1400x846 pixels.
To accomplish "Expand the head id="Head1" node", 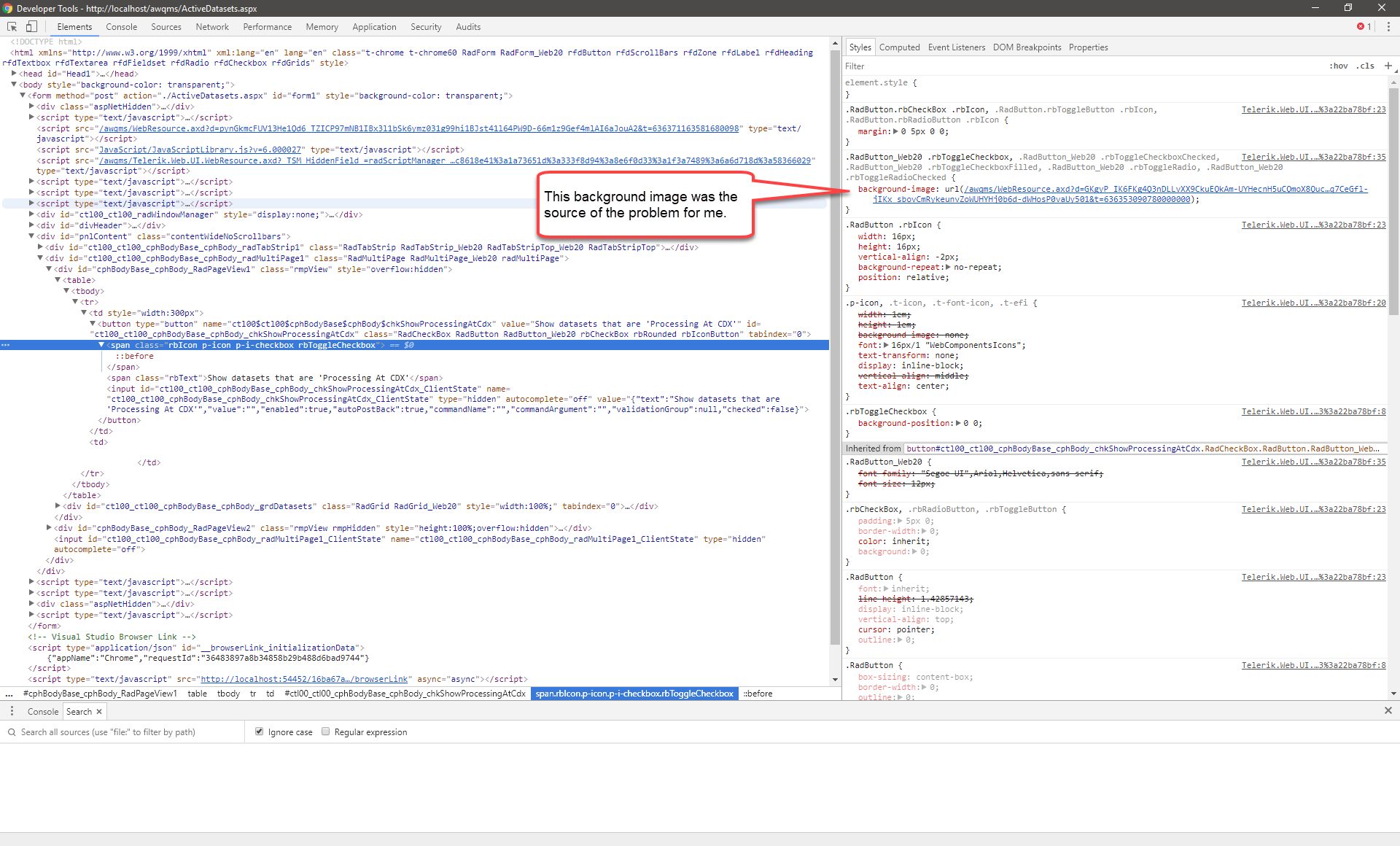I will pyautogui.click(x=14, y=74).
